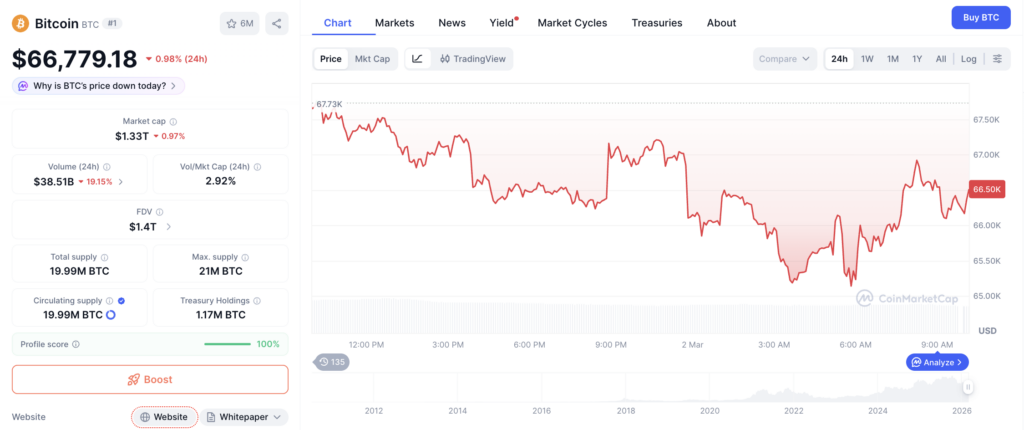Image resolution: width=1024 pixels, height=430 pixels.
Task: Open the Bitcoin Website link button
Action: 165,417
